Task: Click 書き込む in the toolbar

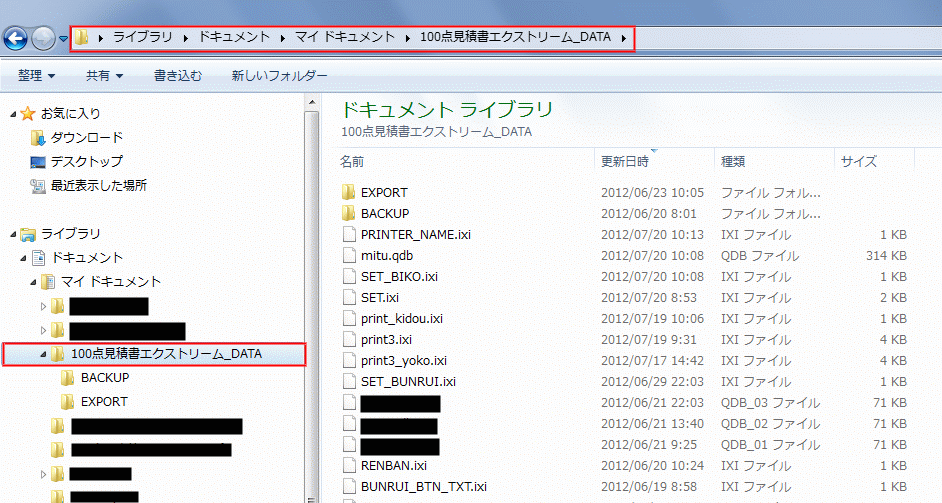Action: pos(178,76)
